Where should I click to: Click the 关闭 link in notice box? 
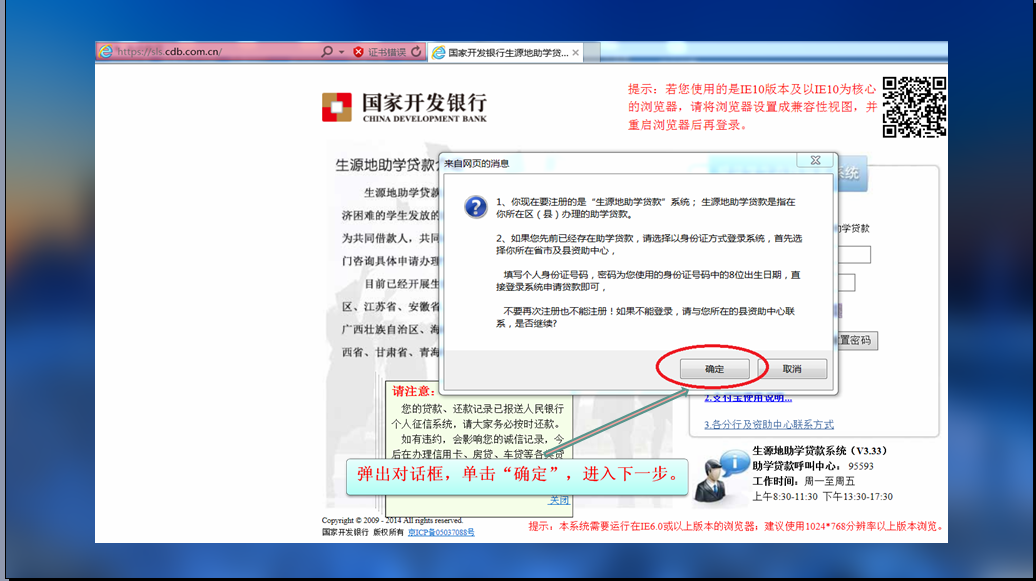(558, 500)
